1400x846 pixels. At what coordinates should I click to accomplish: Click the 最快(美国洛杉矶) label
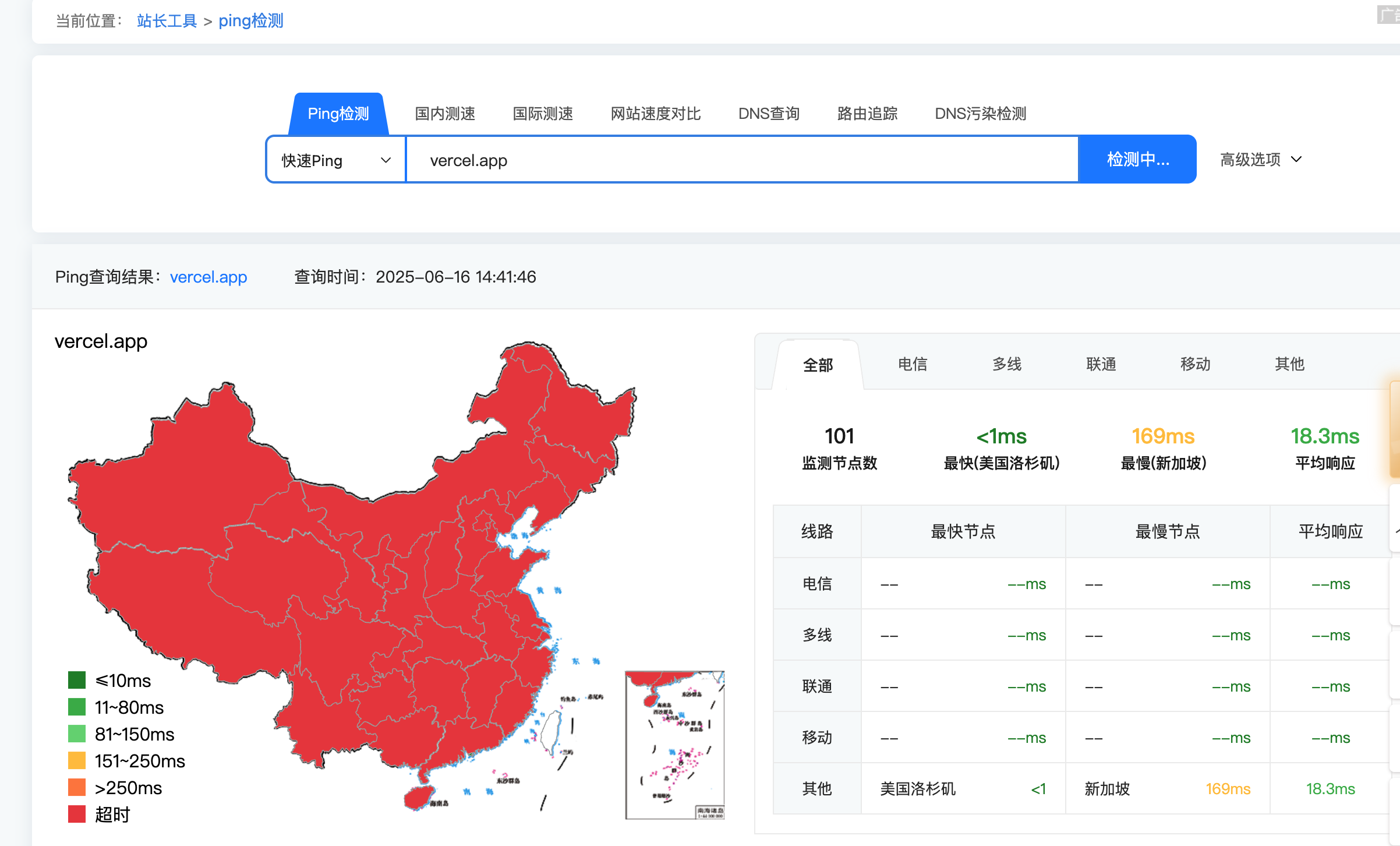click(1002, 463)
